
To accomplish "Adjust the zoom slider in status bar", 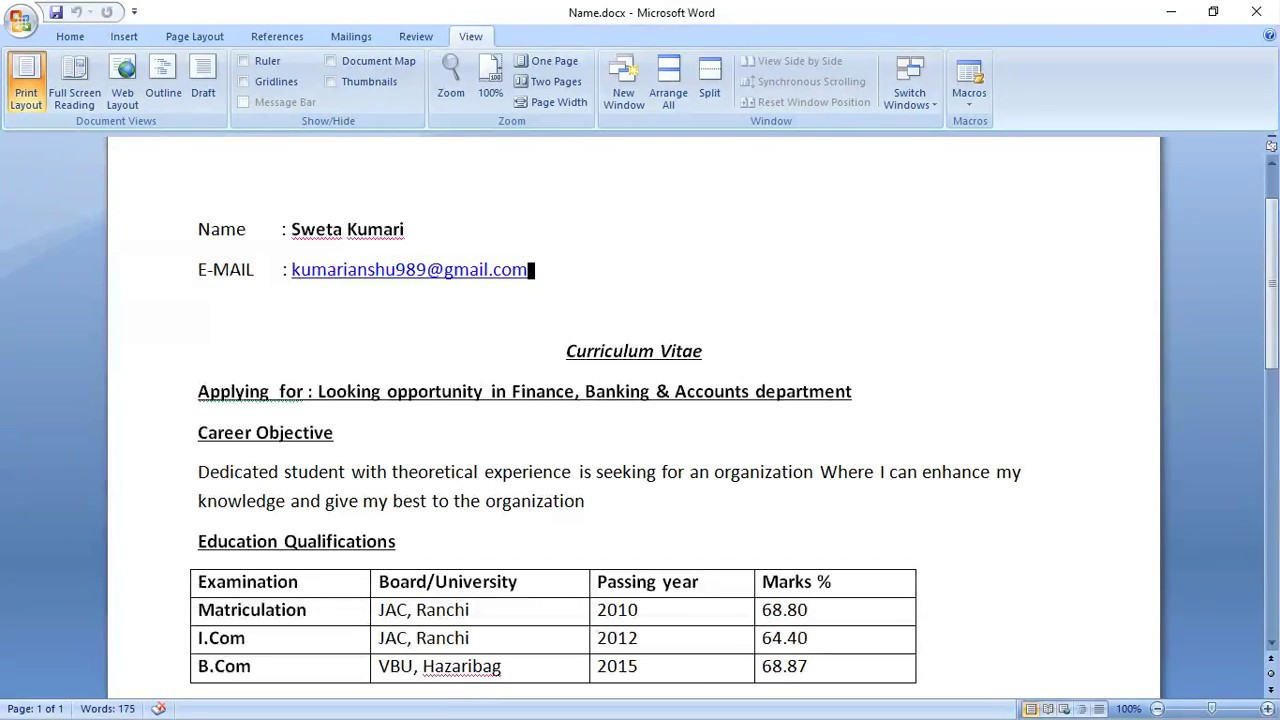I will click(x=1211, y=709).
